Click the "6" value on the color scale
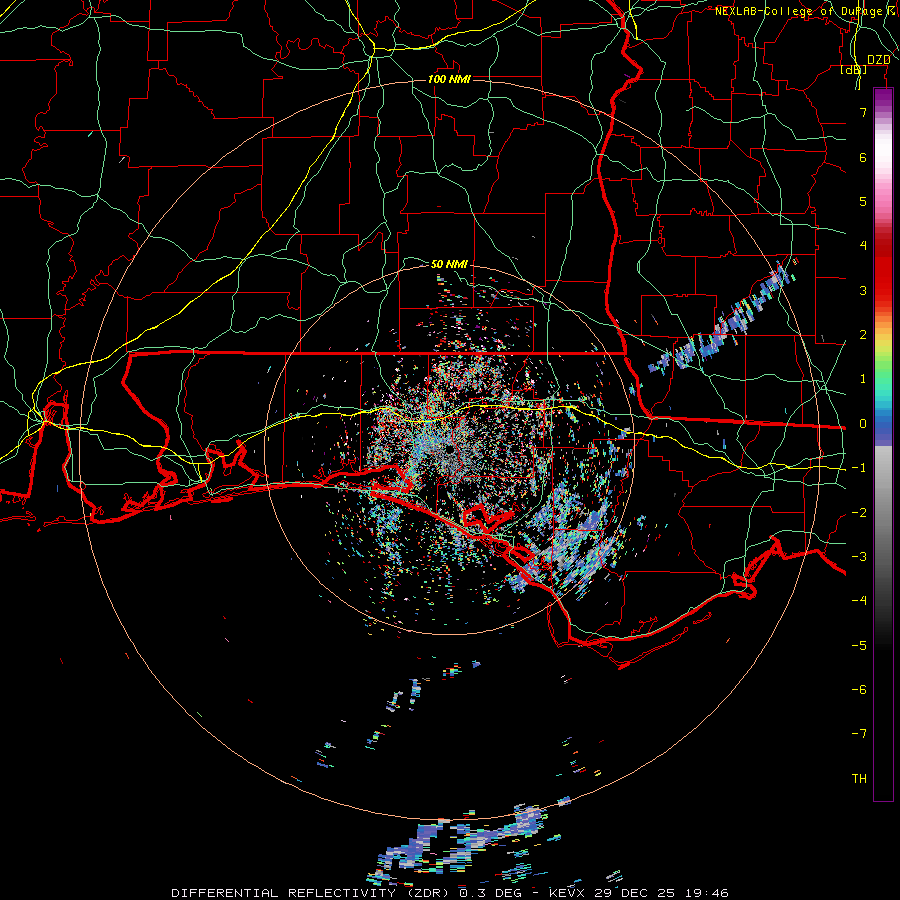This screenshot has height=900, width=900. point(863,157)
